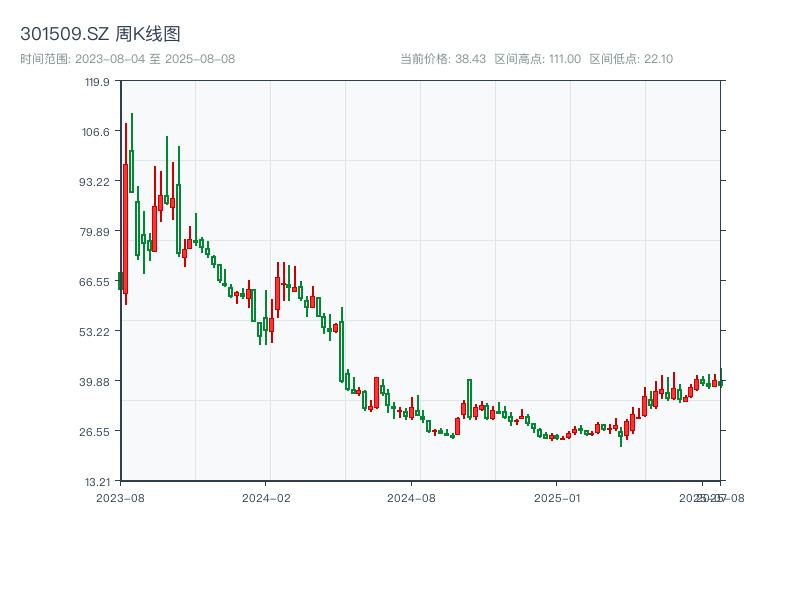
Task: Click the 13.21 y-axis price label
Action: pos(97,481)
